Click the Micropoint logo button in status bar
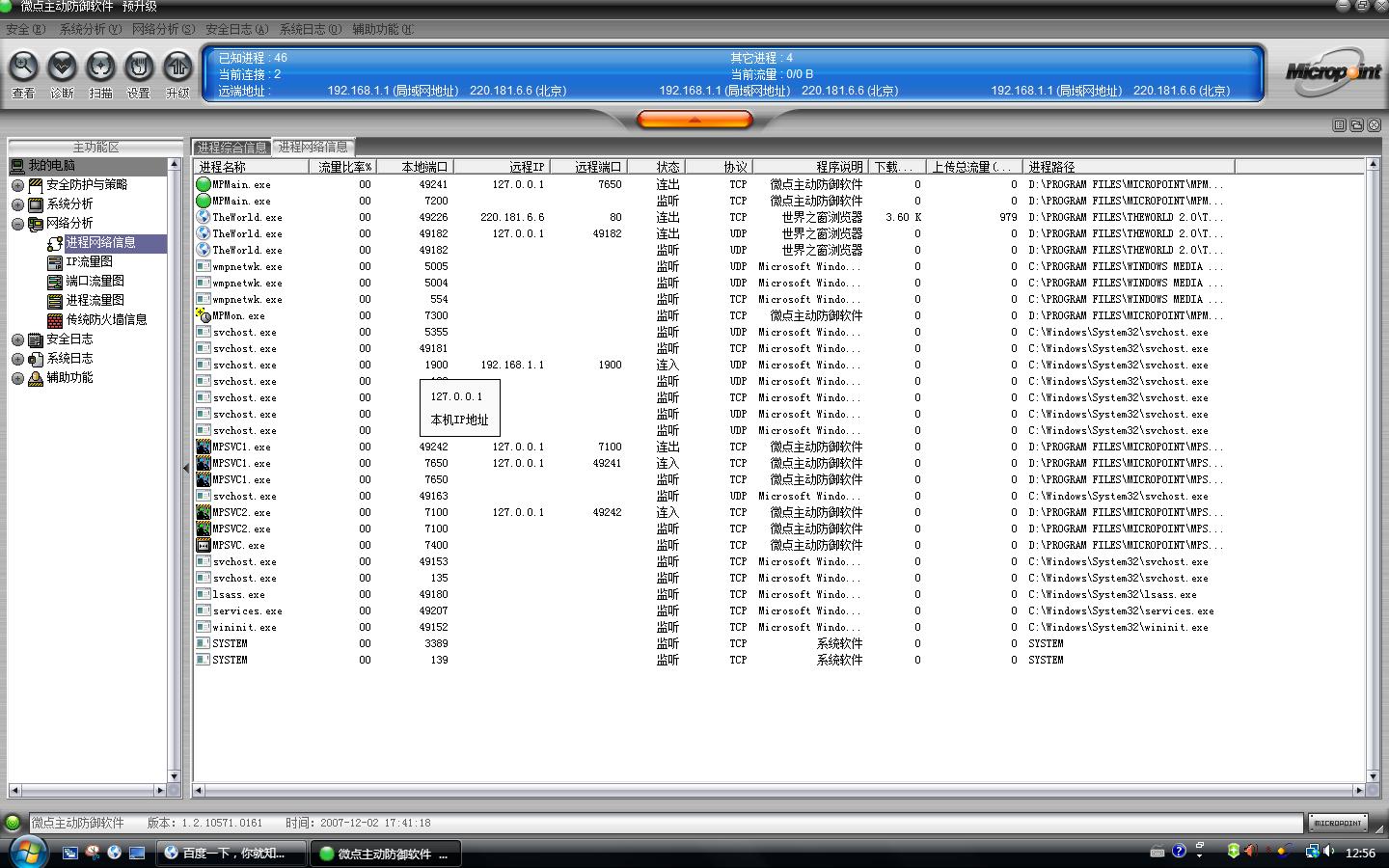The width and height of the screenshot is (1389, 868). pos(1338,823)
